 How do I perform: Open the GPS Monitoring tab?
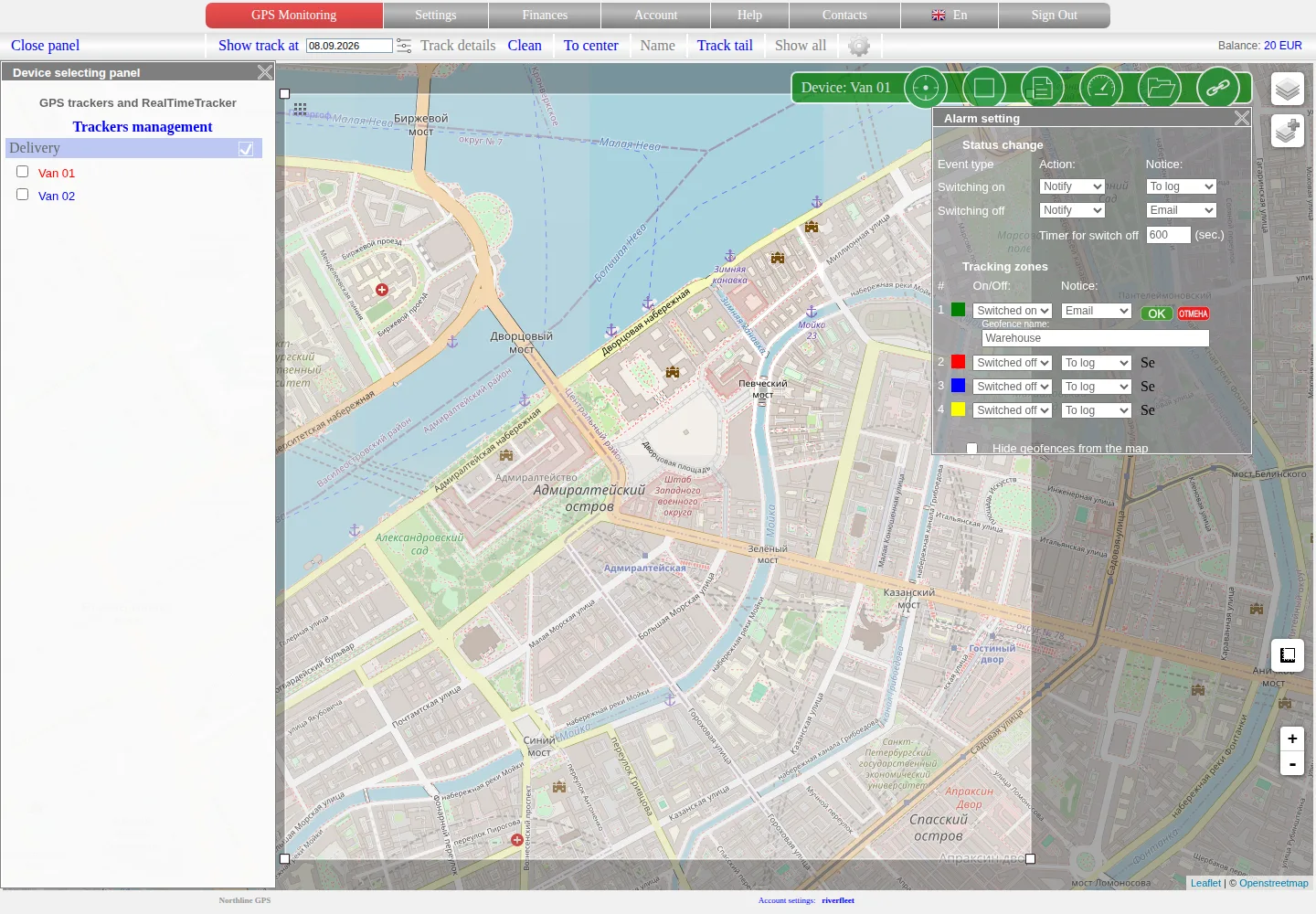click(294, 16)
